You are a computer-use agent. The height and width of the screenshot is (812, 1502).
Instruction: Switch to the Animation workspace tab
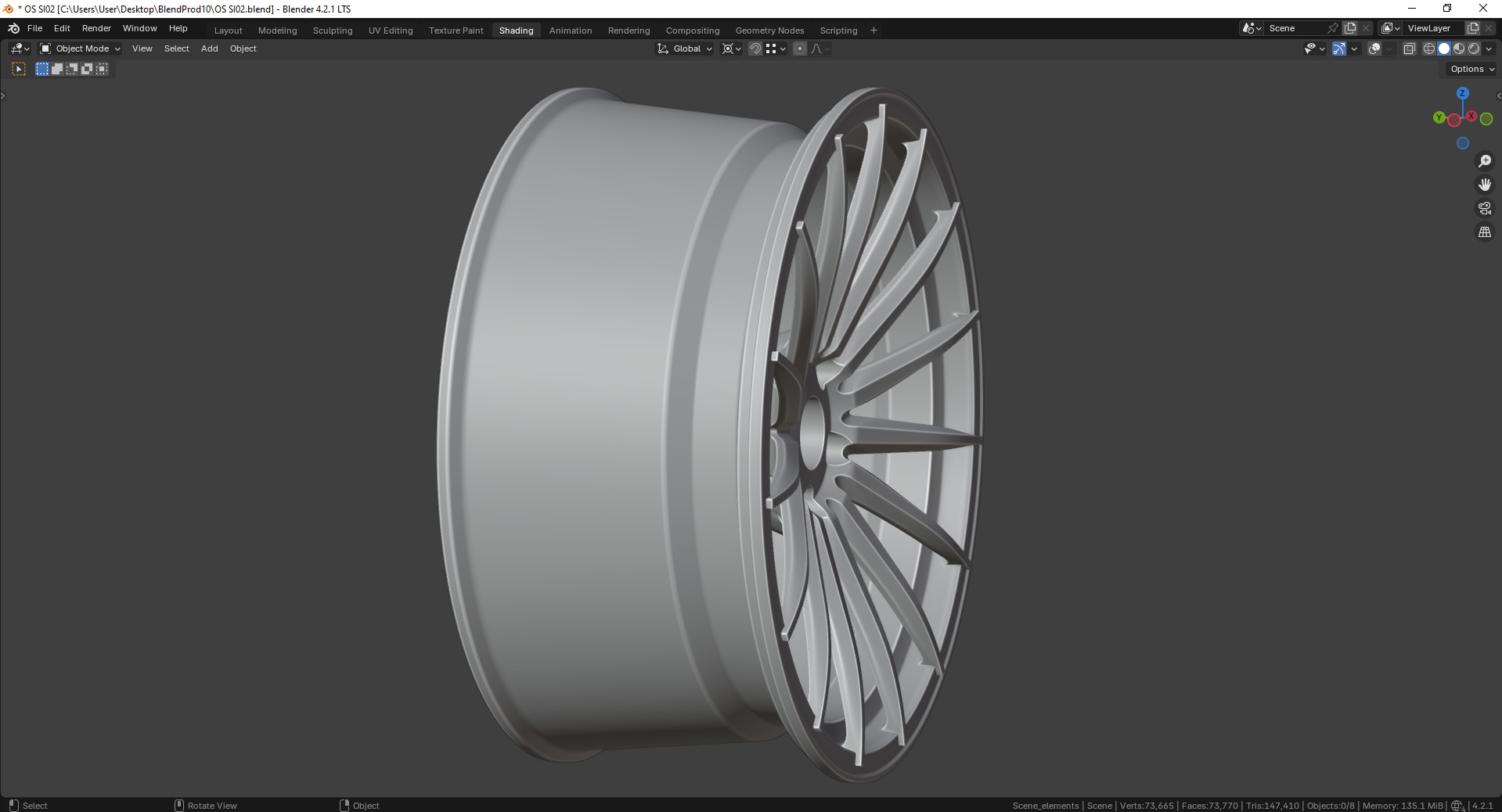(x=571, y=31)
